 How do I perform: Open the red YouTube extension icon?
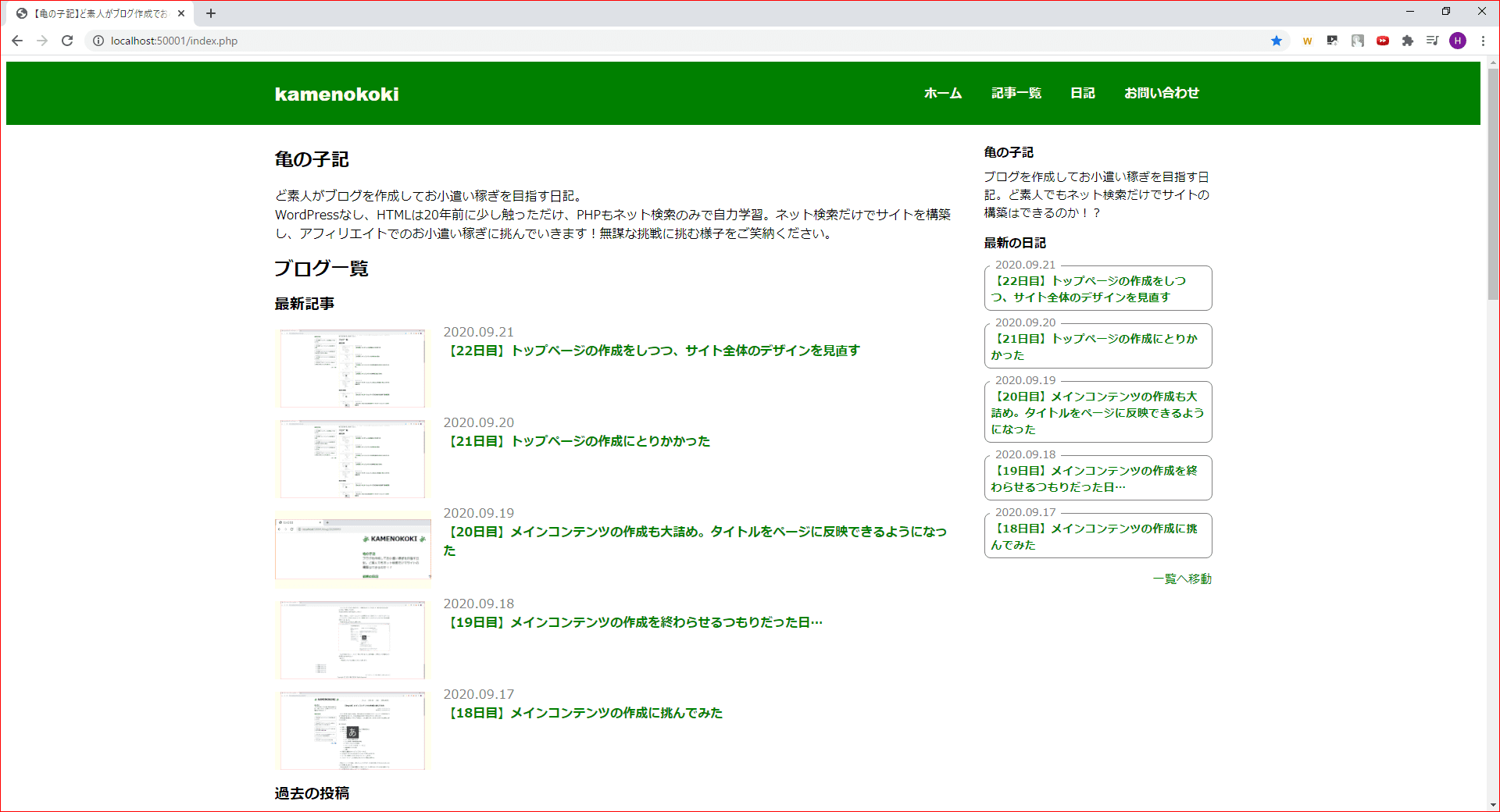tap(1383, 41)
